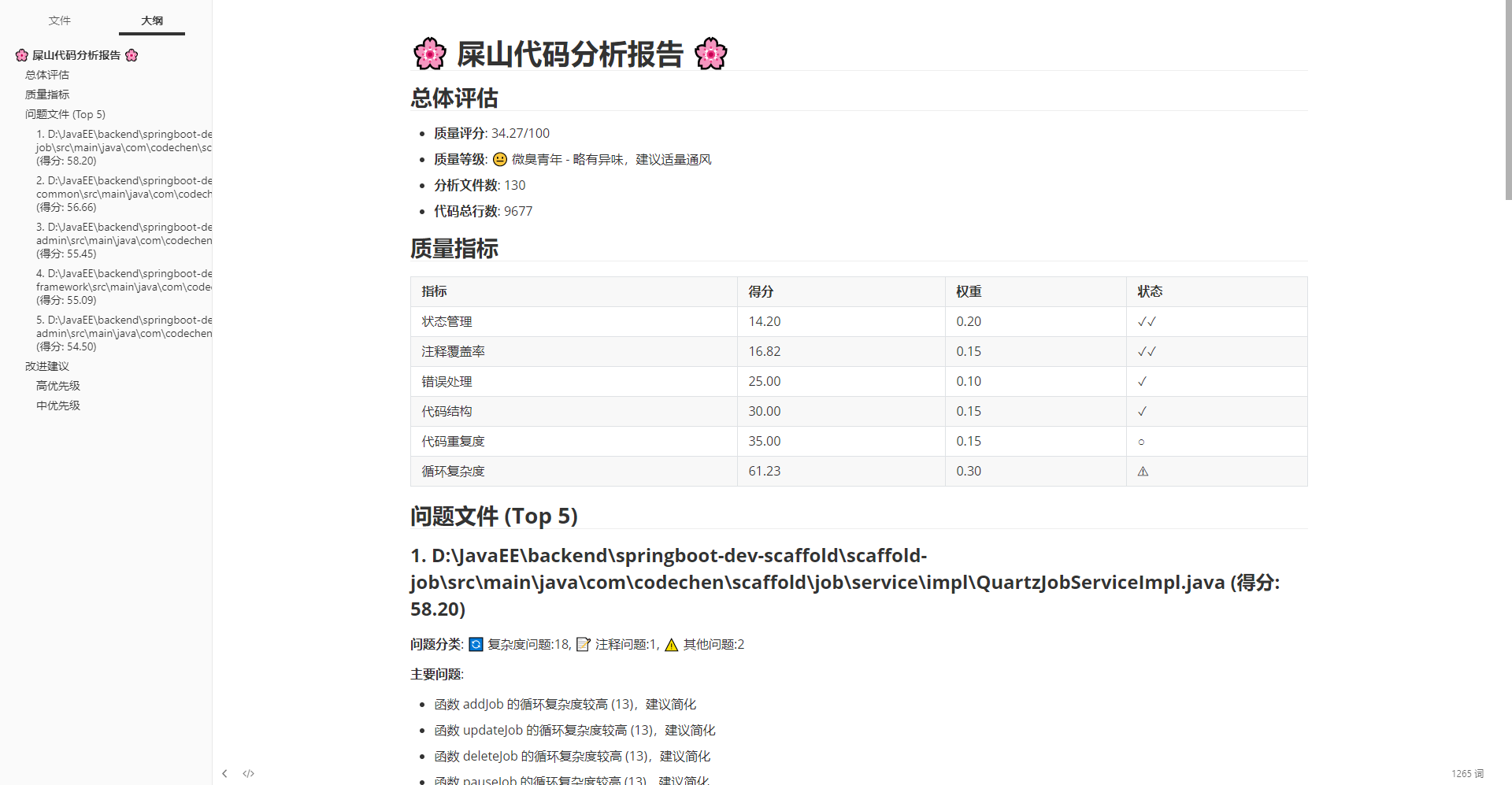Click the 得分 table column header
The image size is (1512, 785).
point(761,291)
